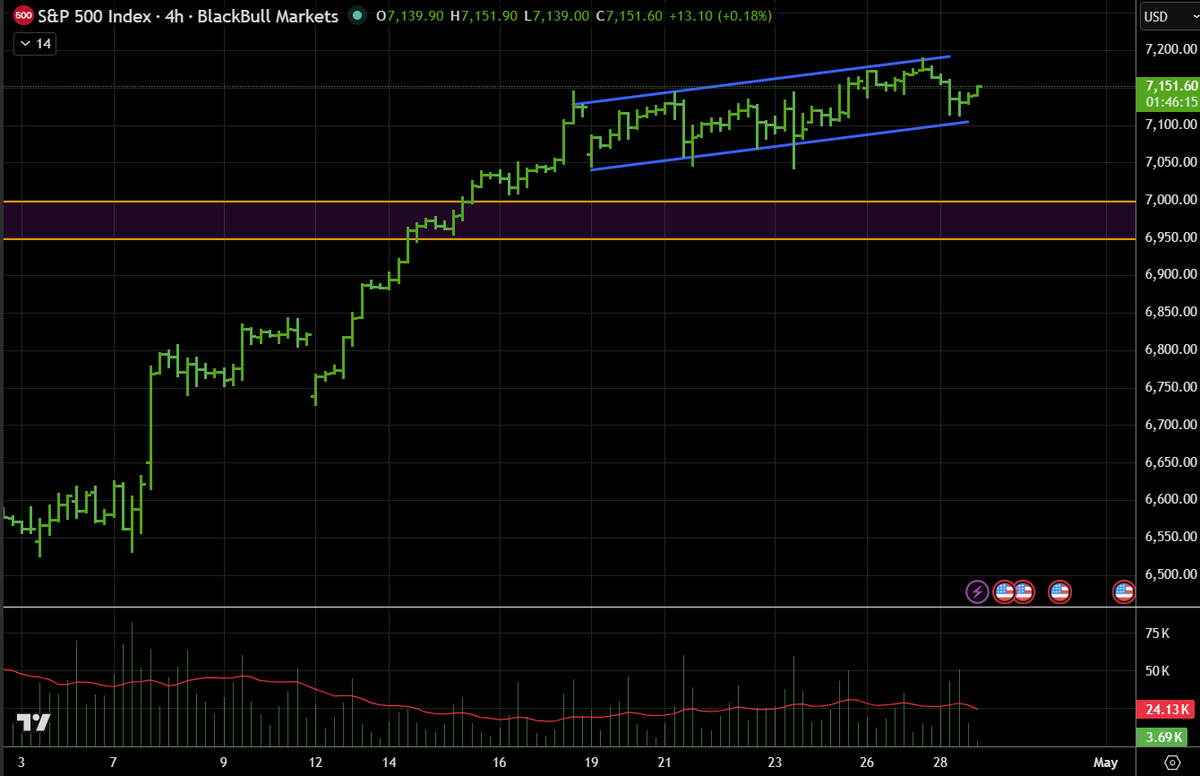1200x776 pixels.
Task: Select the lower blue channel trend line
Action: point(780,146)
